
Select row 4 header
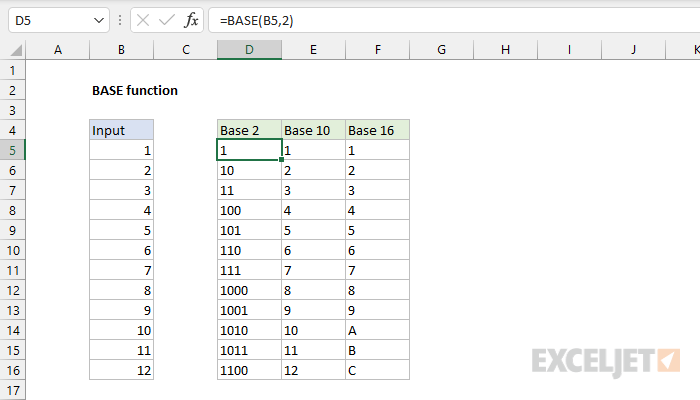(12, 130)
